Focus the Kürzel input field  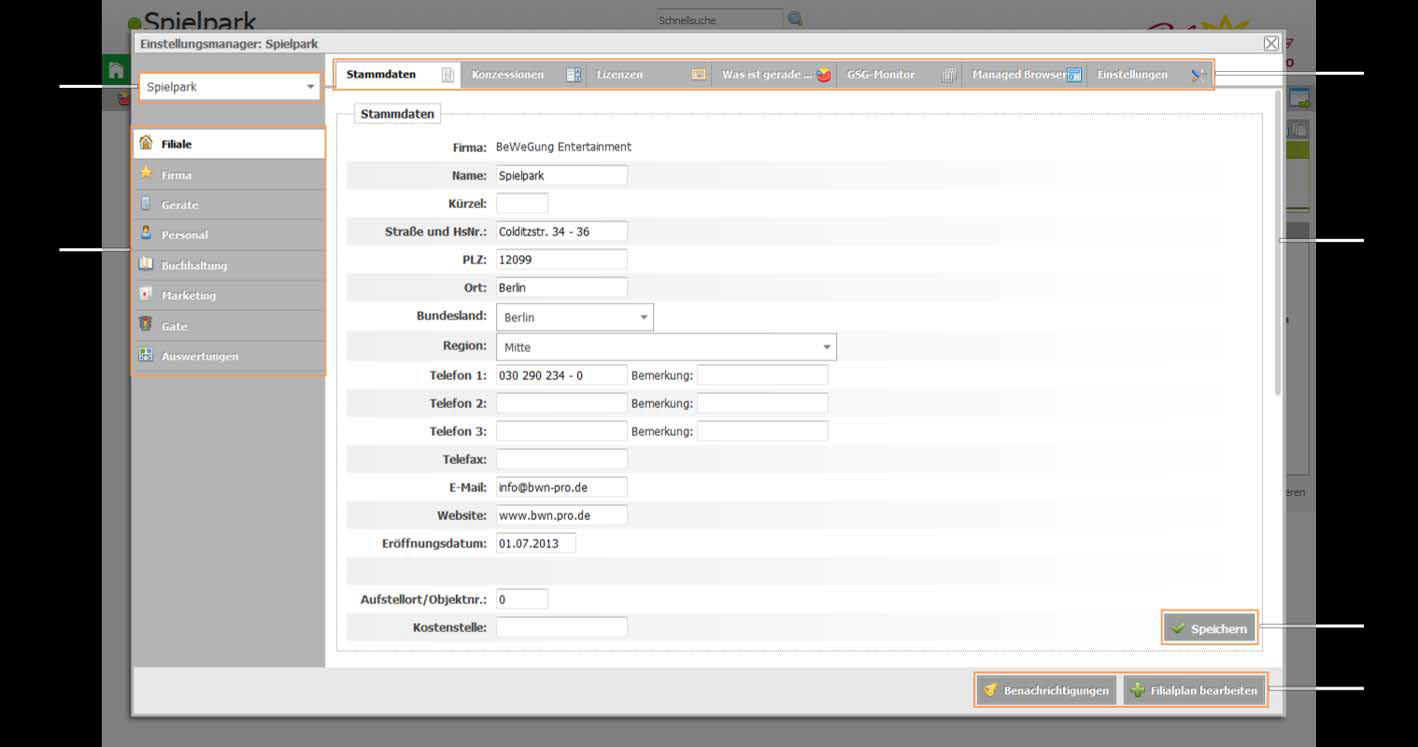[x=522, y=203]
